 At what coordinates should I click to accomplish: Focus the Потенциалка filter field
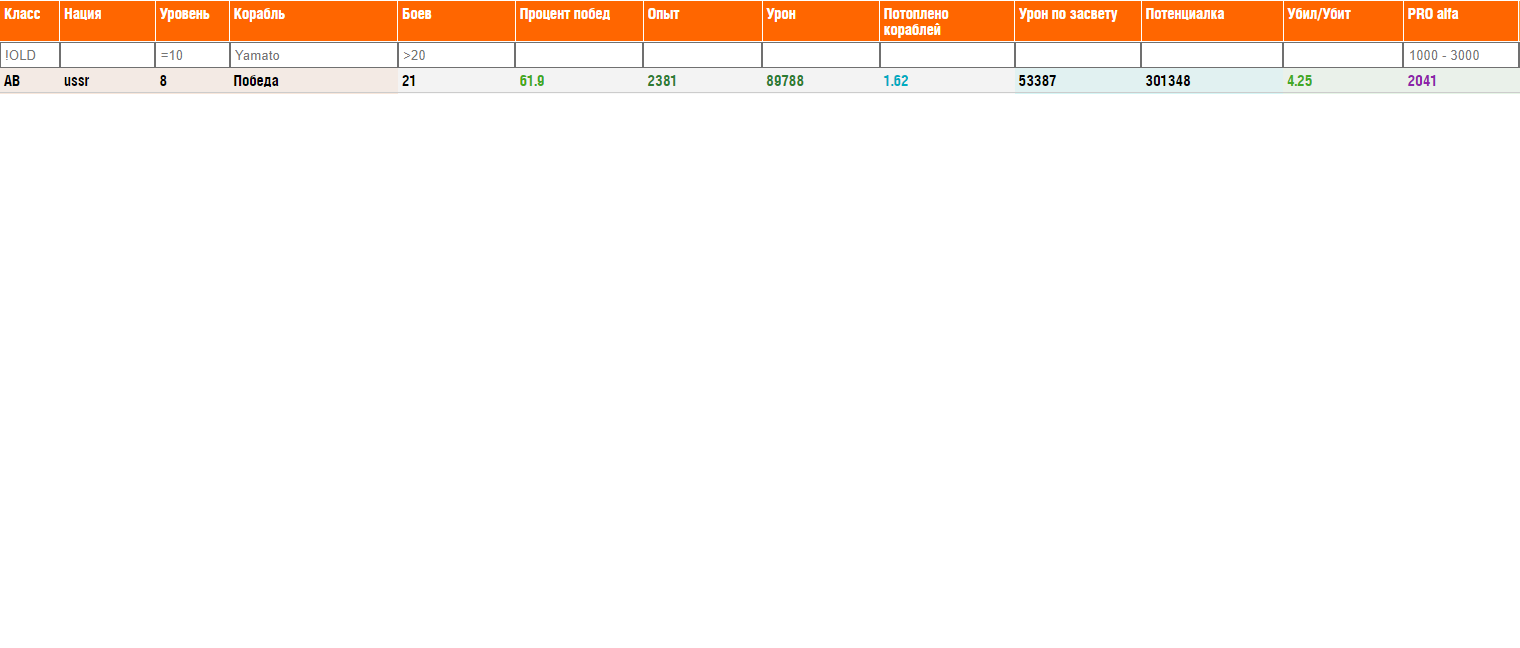point(1212,55)
